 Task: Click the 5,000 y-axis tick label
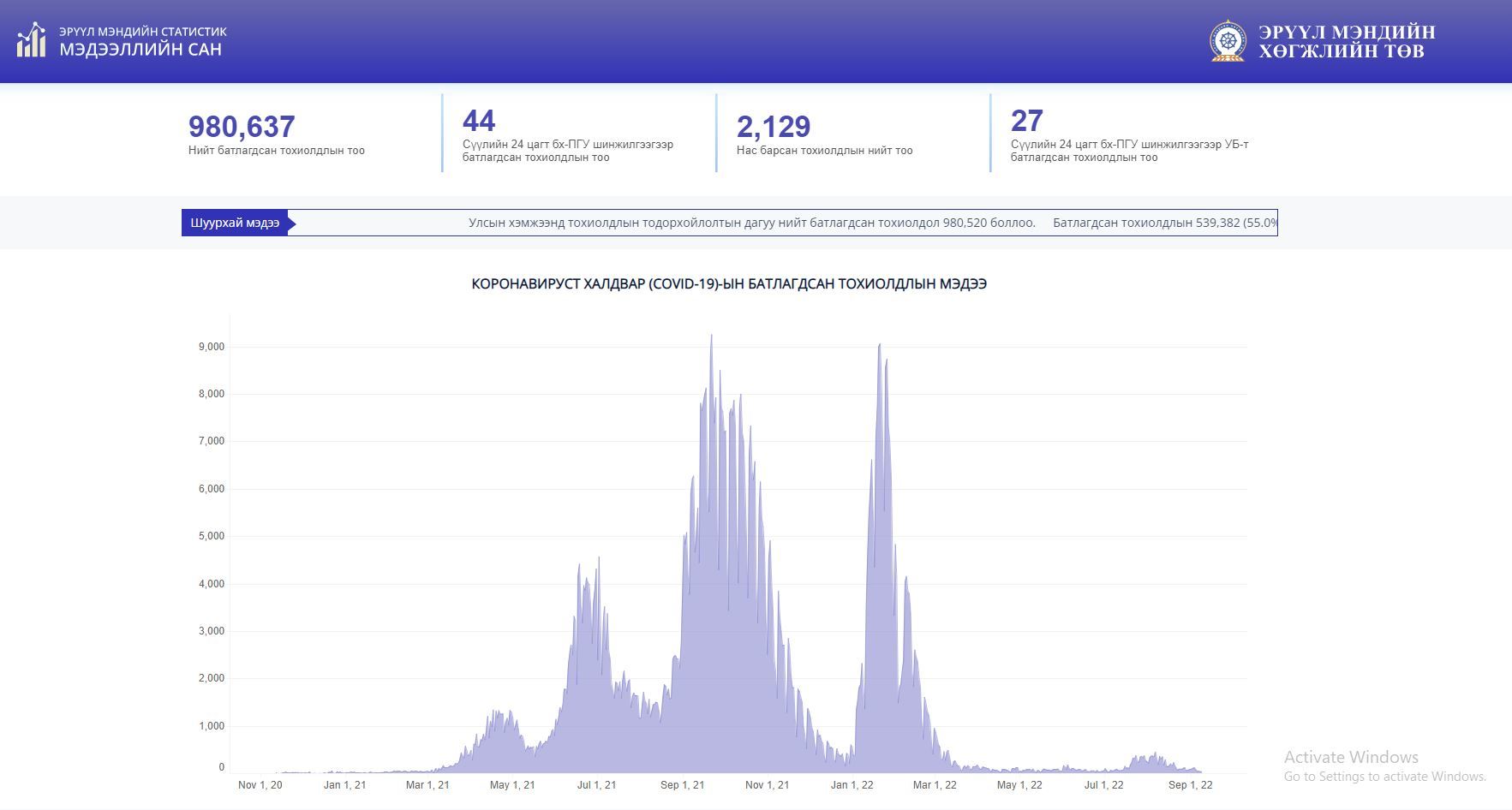[211, 537]
